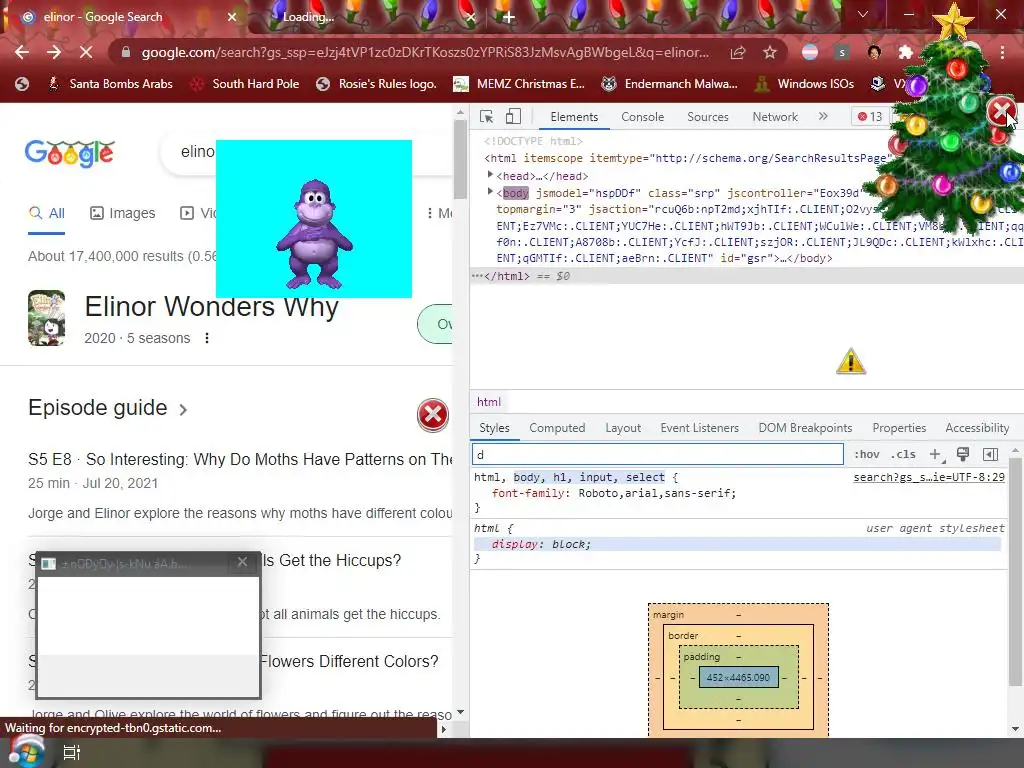Select the inspect element tool in DevTools

pos(487,117)
